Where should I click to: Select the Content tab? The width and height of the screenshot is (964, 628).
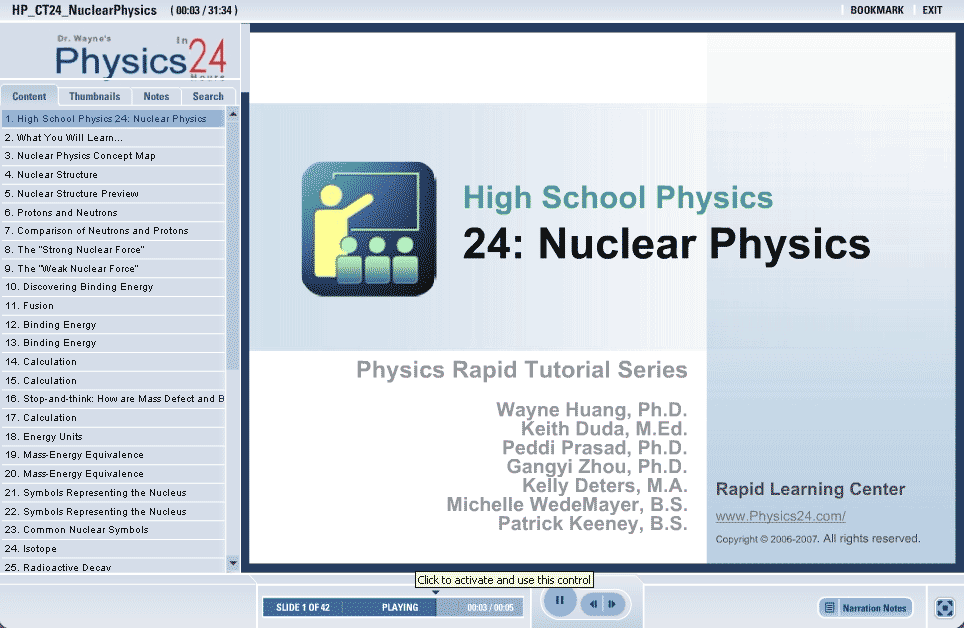coord(29,97)
